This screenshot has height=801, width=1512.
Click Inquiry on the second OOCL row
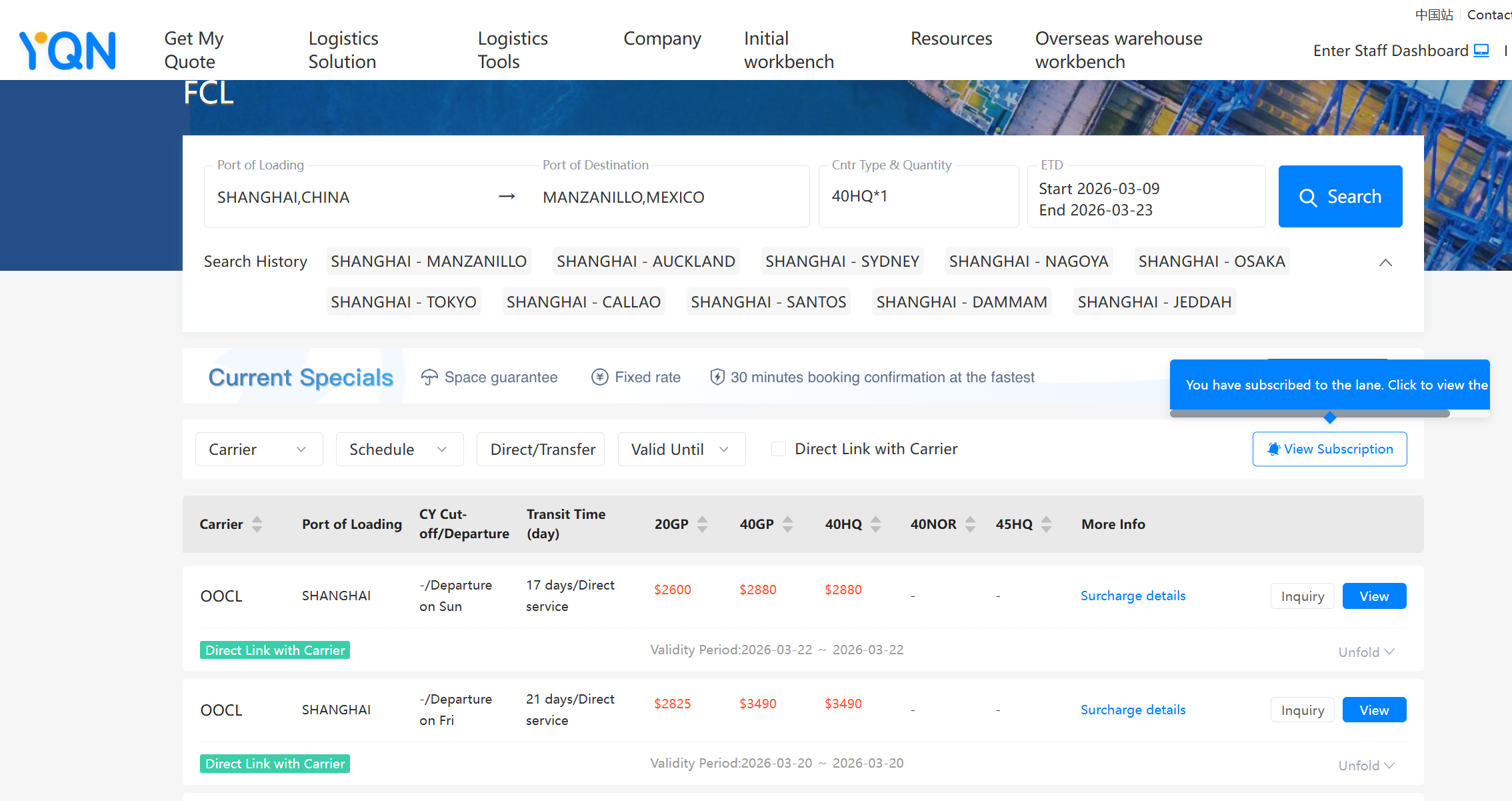coord(1302,710)
